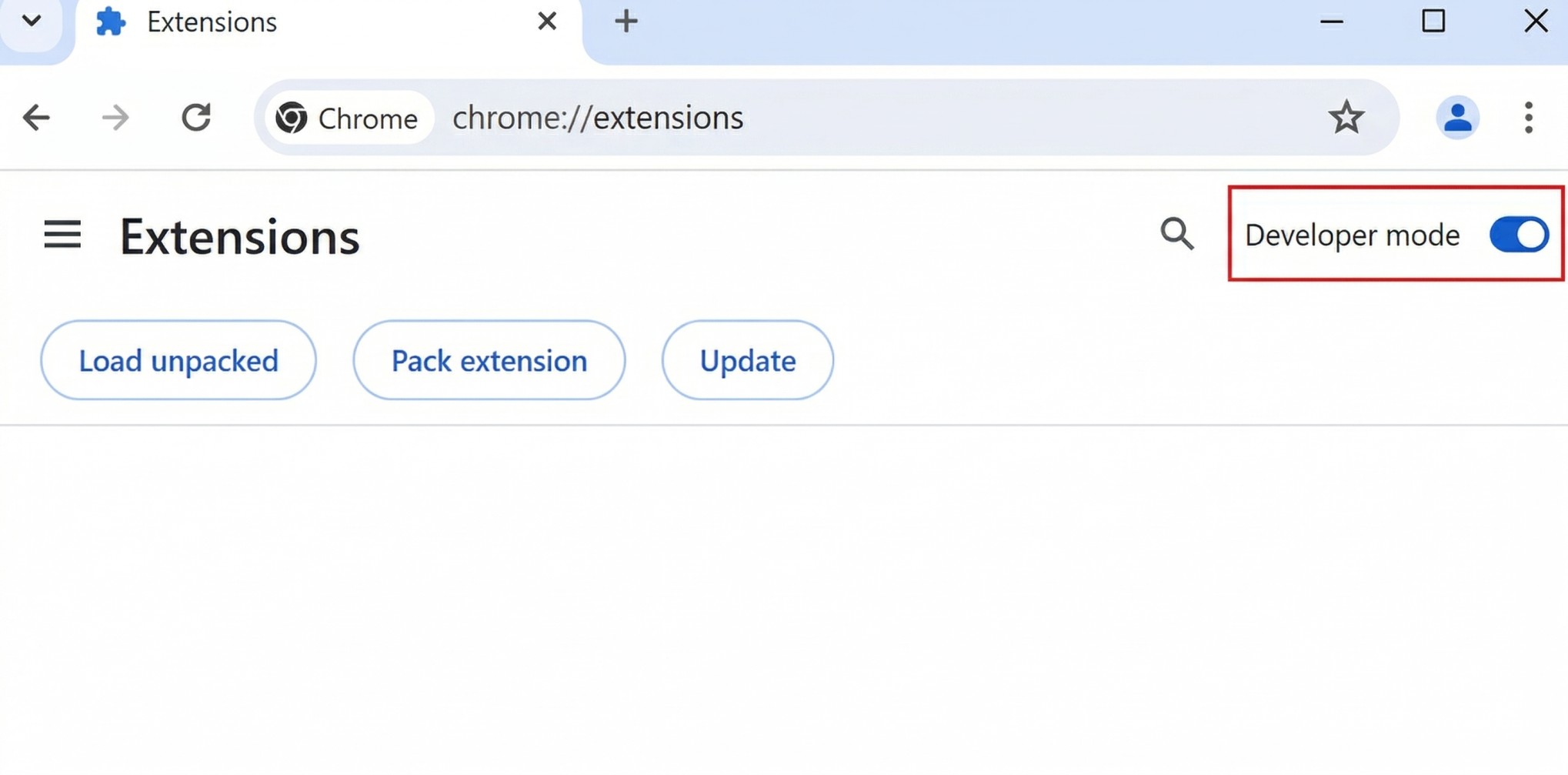
Task: Click the forward navigation arrow
Action: 115,117
